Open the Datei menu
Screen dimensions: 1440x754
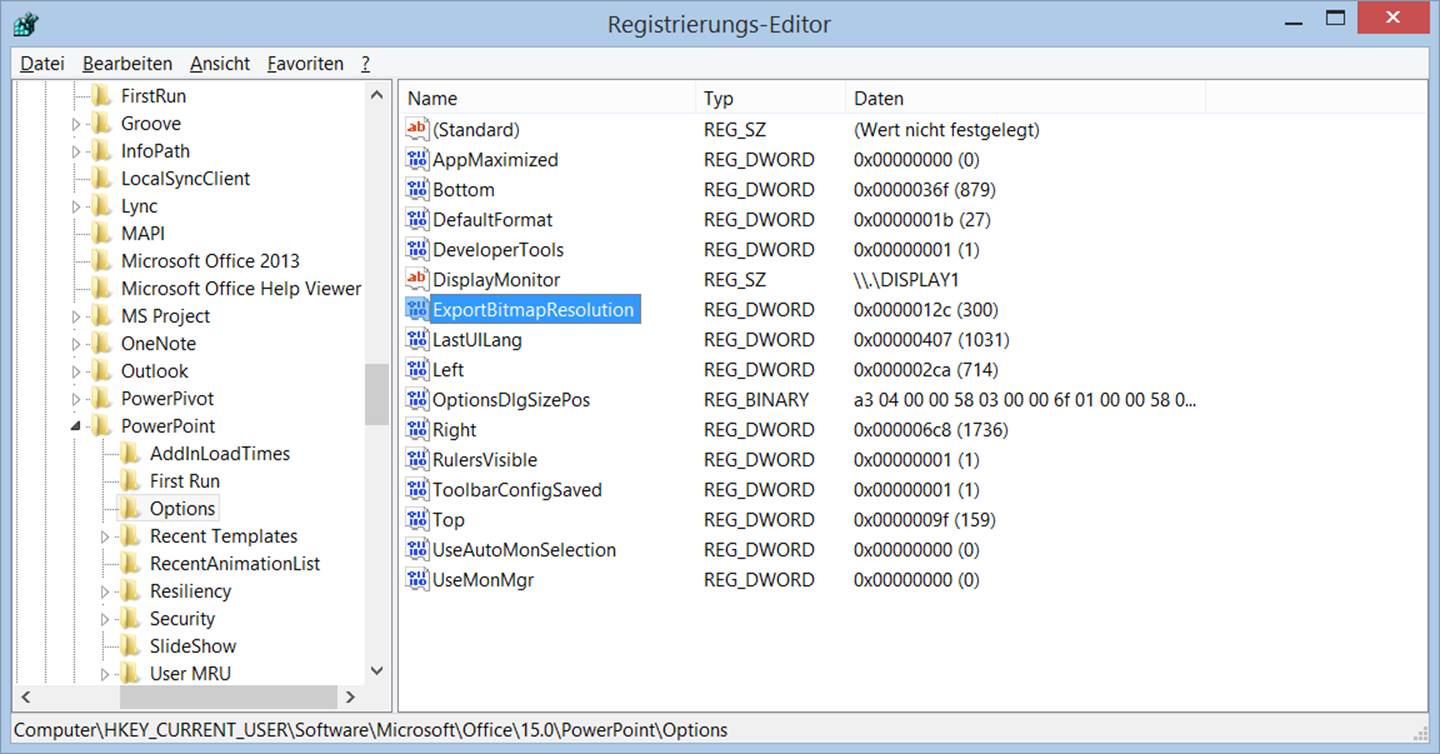(x=42, y=63)
